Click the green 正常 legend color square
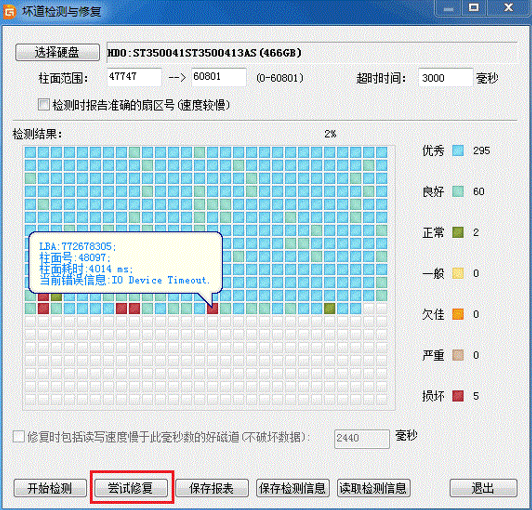The width and height of the screenshot is (532, 510). pos(458,232)
